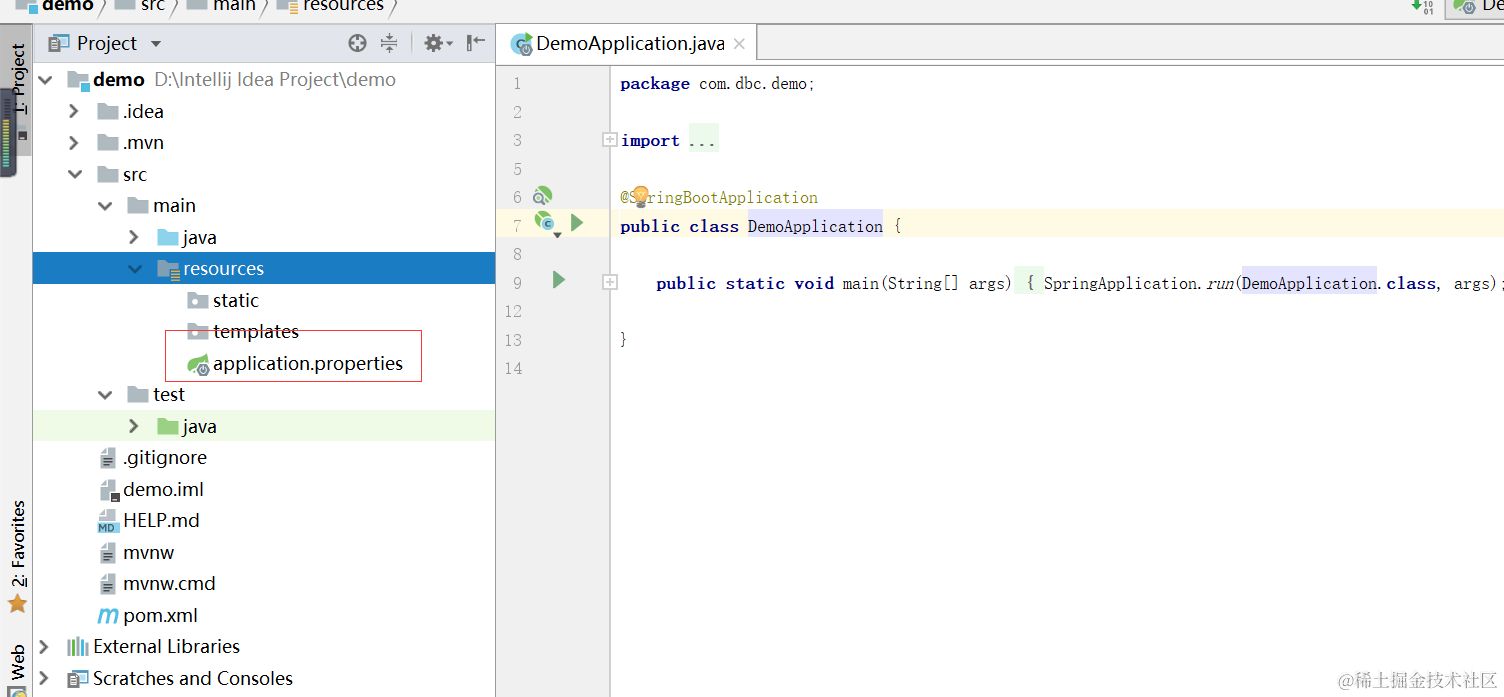Click the resources breadcrumb
The image size is (1504, 697).
332,6
